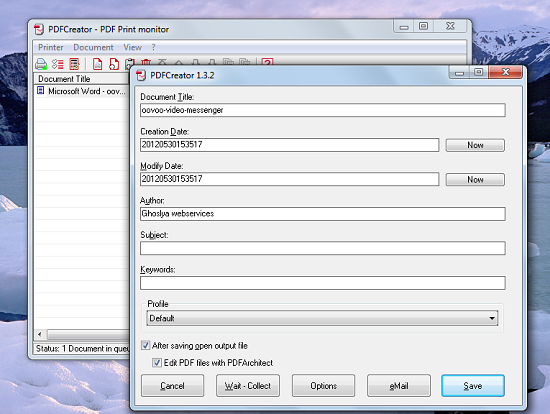Click the left arrow of the horizontal scrollbar
Viewport: 550px width, 414px height.
point(40,334)
